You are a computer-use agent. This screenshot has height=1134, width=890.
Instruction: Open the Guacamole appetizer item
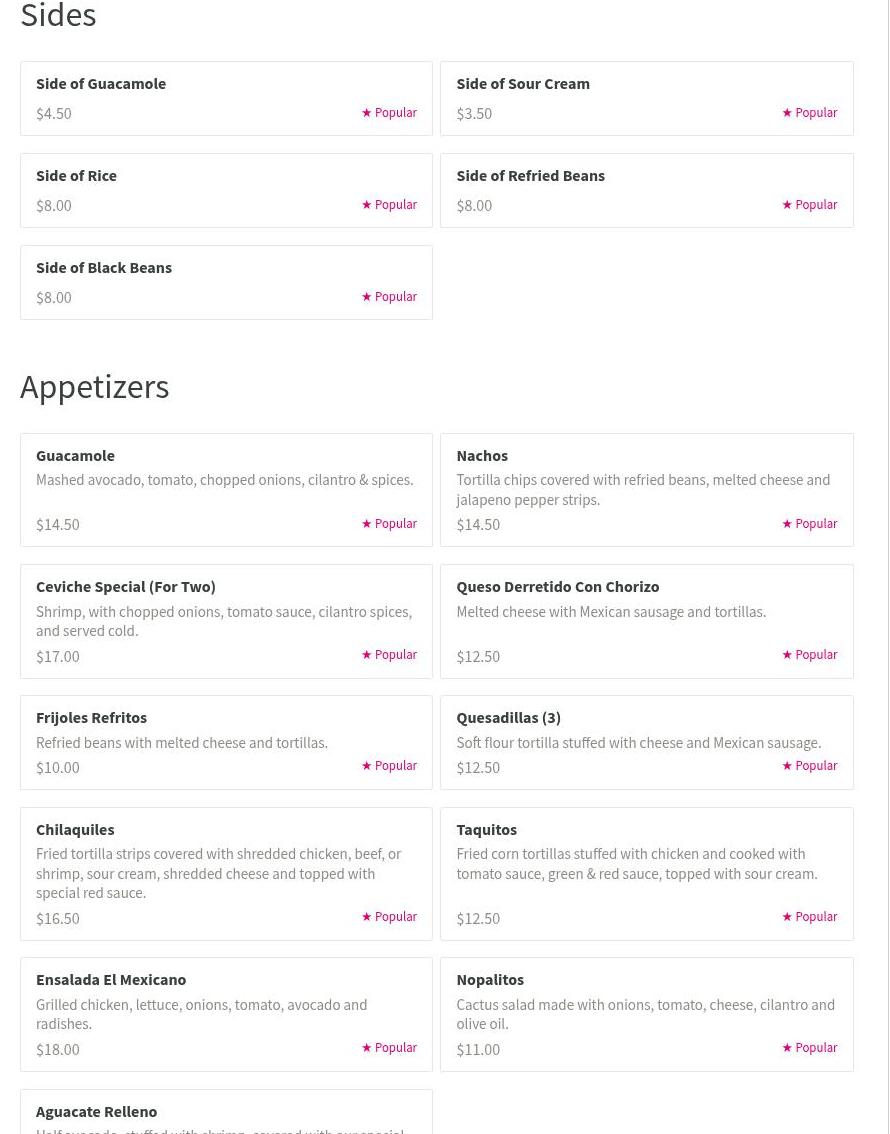coord(75,456)
